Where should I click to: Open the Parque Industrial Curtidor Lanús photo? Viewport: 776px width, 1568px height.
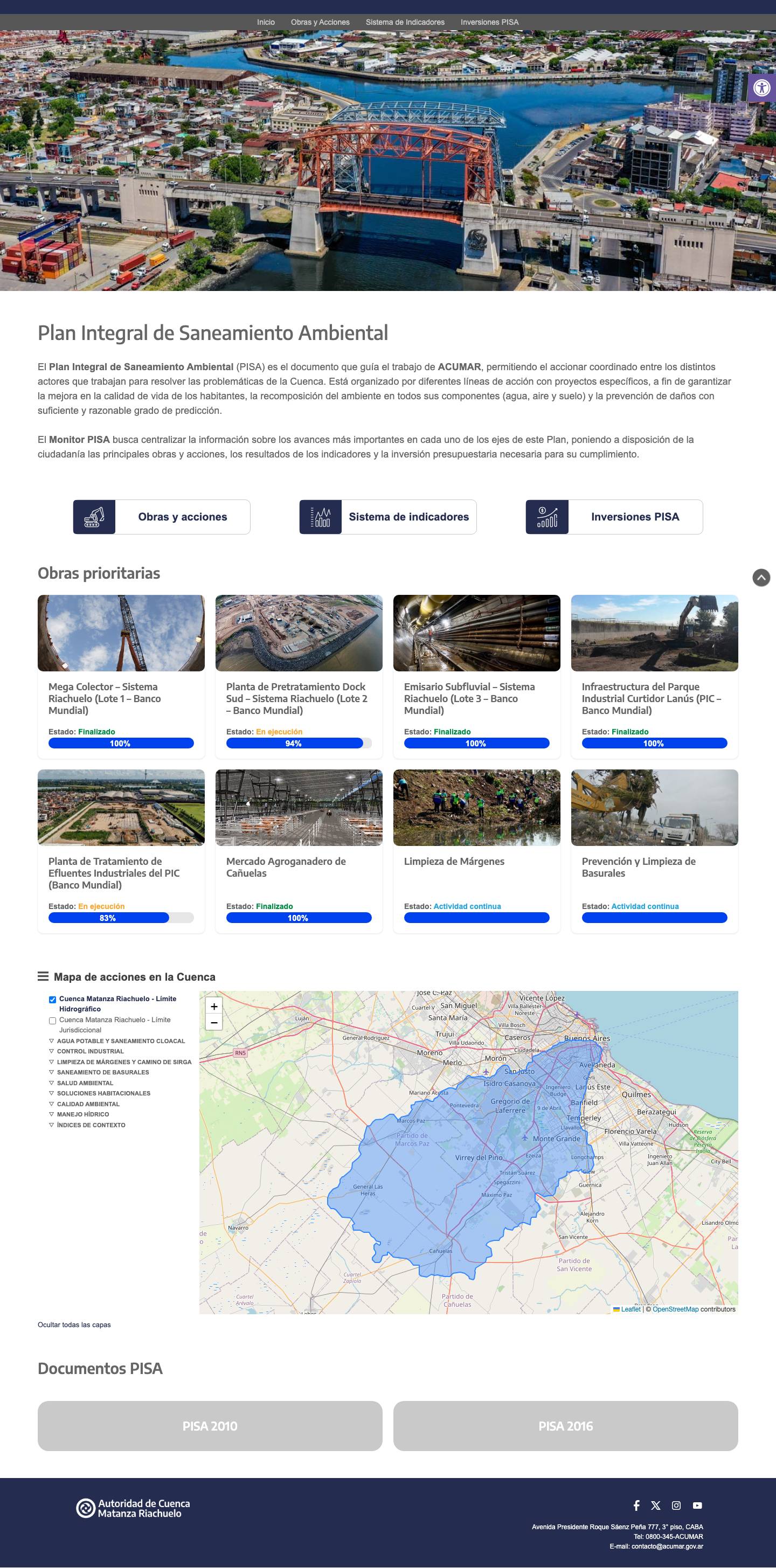[x=654, y=633]
